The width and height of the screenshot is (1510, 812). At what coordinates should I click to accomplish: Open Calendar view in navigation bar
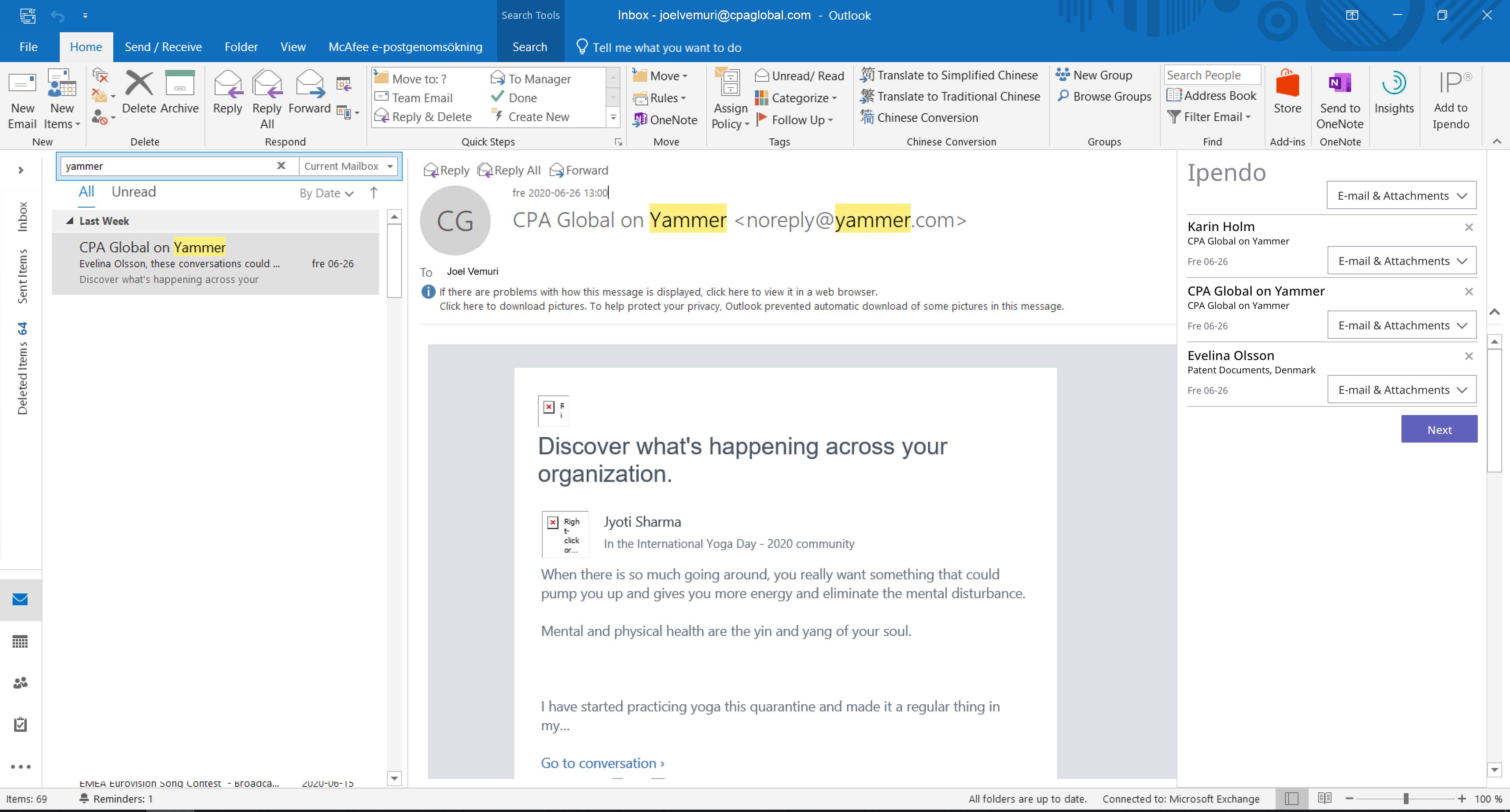(x=20, y=641)
